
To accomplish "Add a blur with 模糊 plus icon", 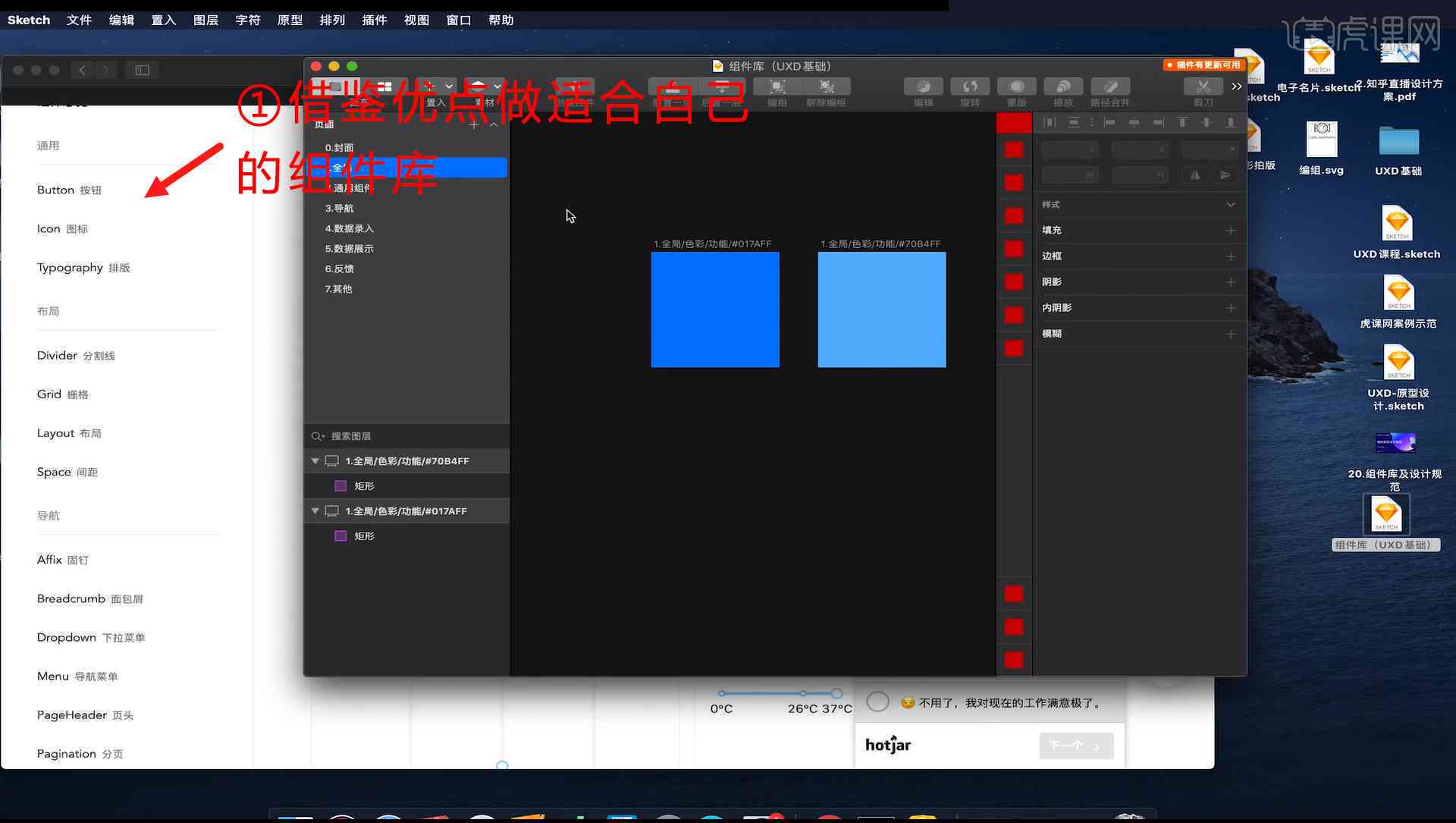I will [1231, 334].
